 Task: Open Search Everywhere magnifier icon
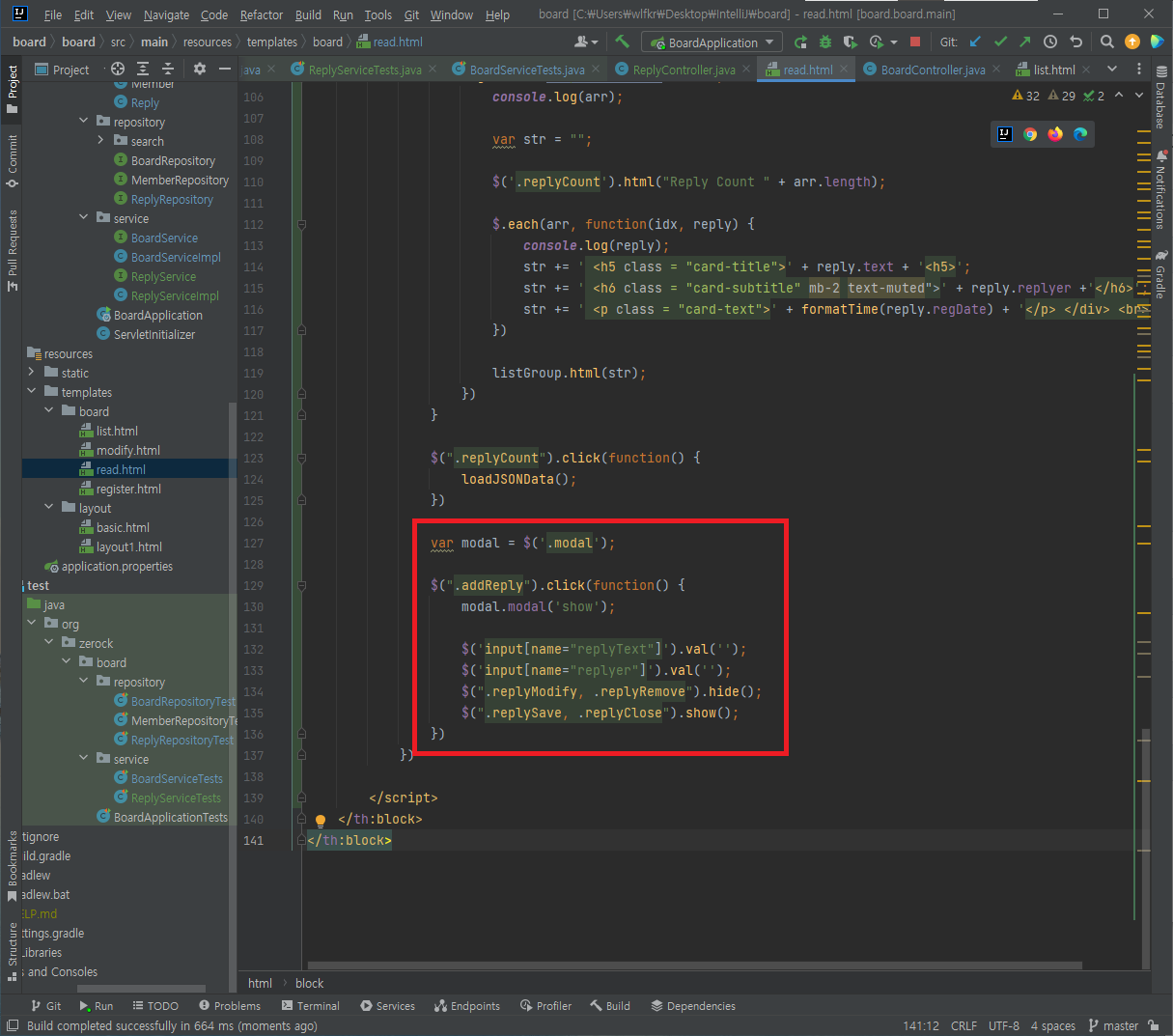point(1107,42)
